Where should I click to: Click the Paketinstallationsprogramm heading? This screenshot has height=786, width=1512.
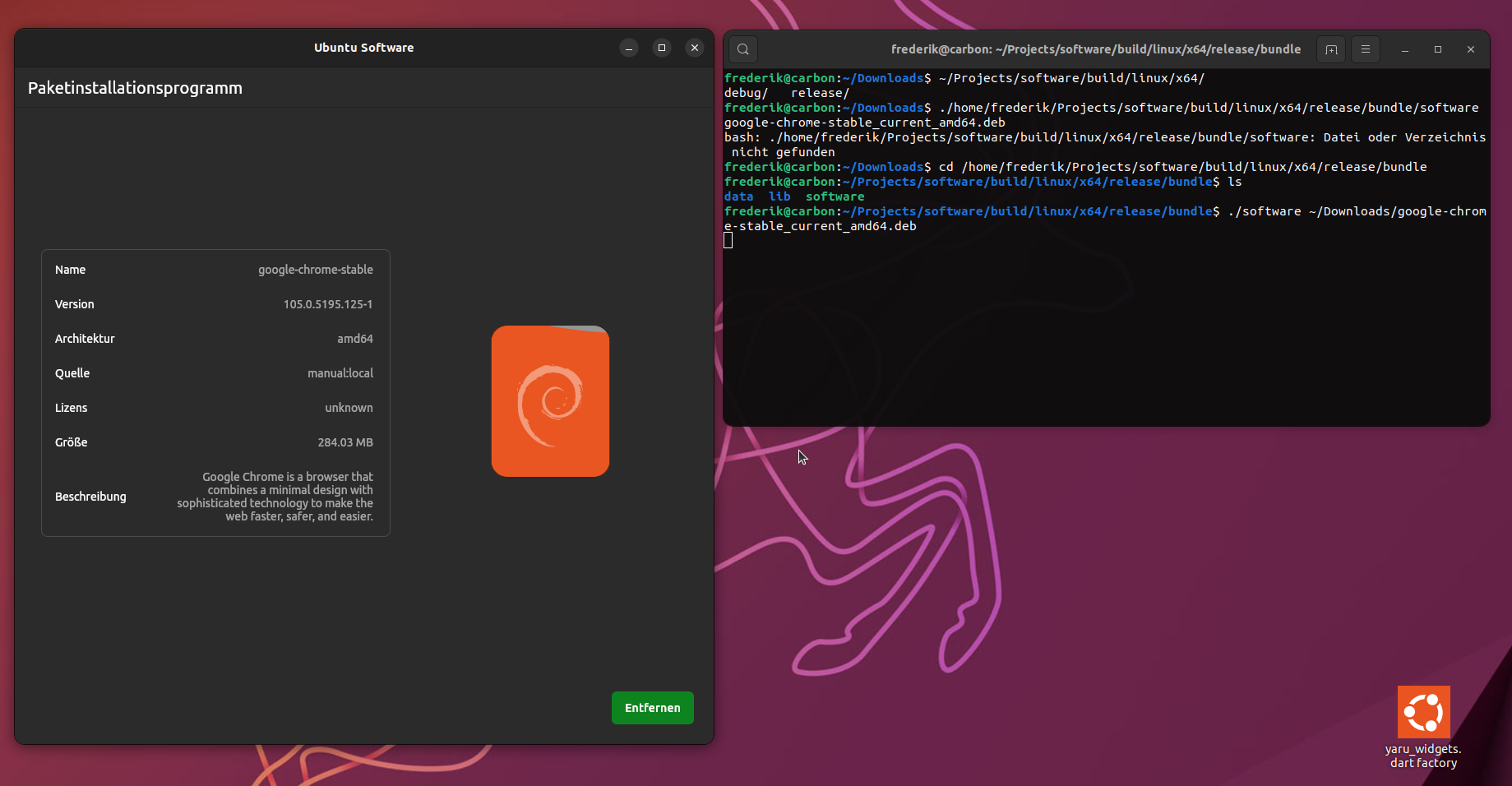135,88
